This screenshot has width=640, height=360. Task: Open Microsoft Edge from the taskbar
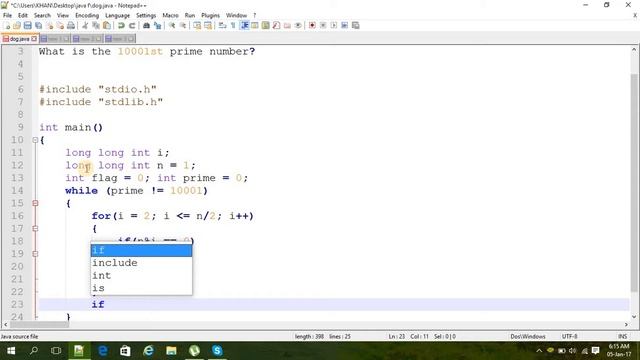tap(102, 351)
